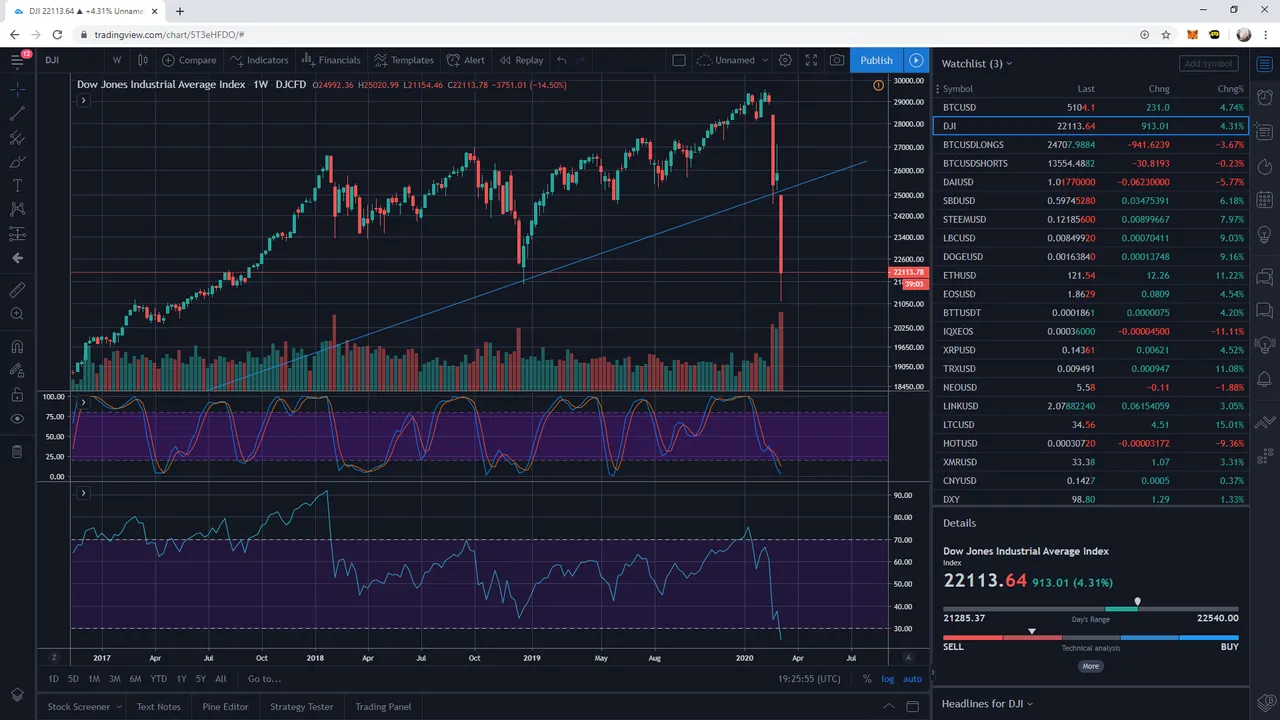Screen dimensions: 1280x720
Task: Select ETHUSD row in watchlist
Action: click(1091, 275)
